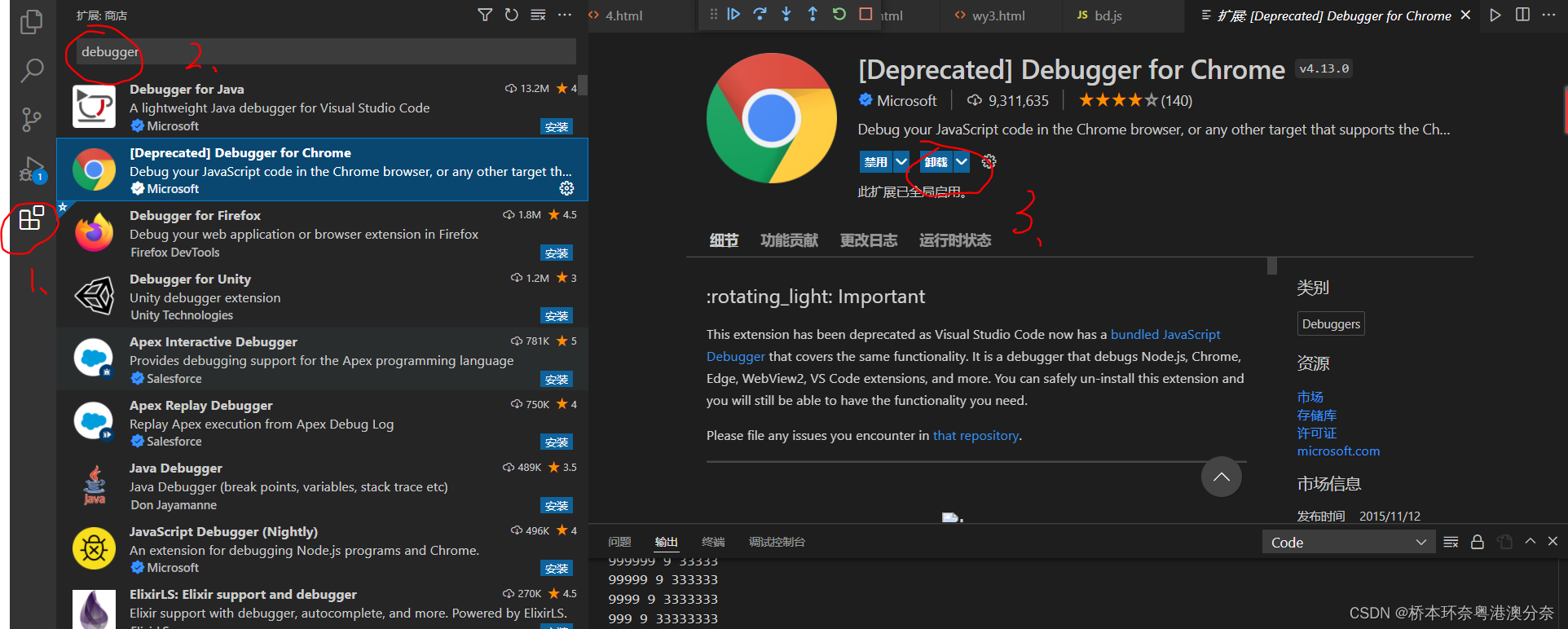Jump to top of the extension readme
Image resolution: width=1568 pixels, height=629 pixels.
coord(1221,477)
